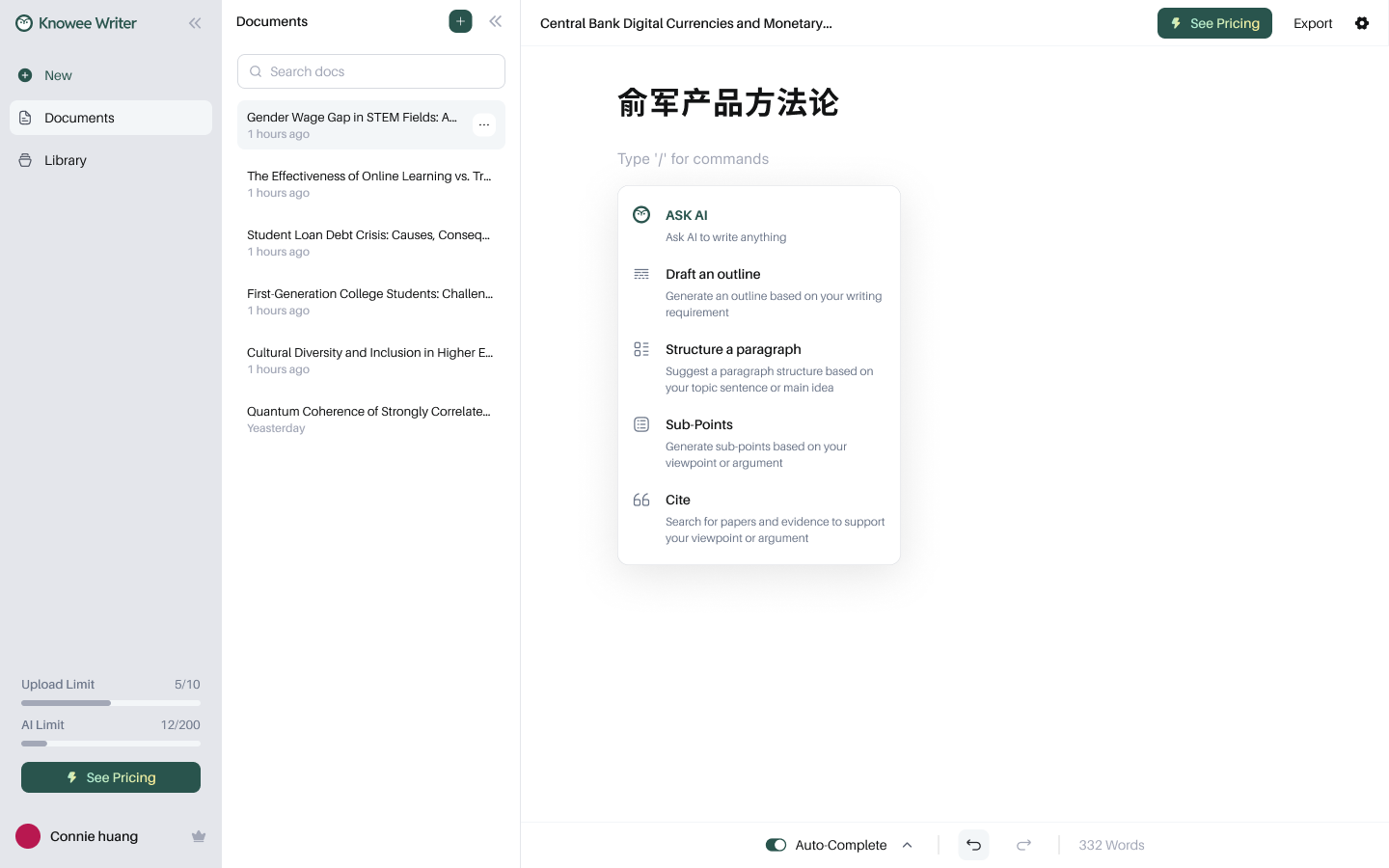Click the red user avatar
Screen dimensions: 1389x868
[28, 836]
